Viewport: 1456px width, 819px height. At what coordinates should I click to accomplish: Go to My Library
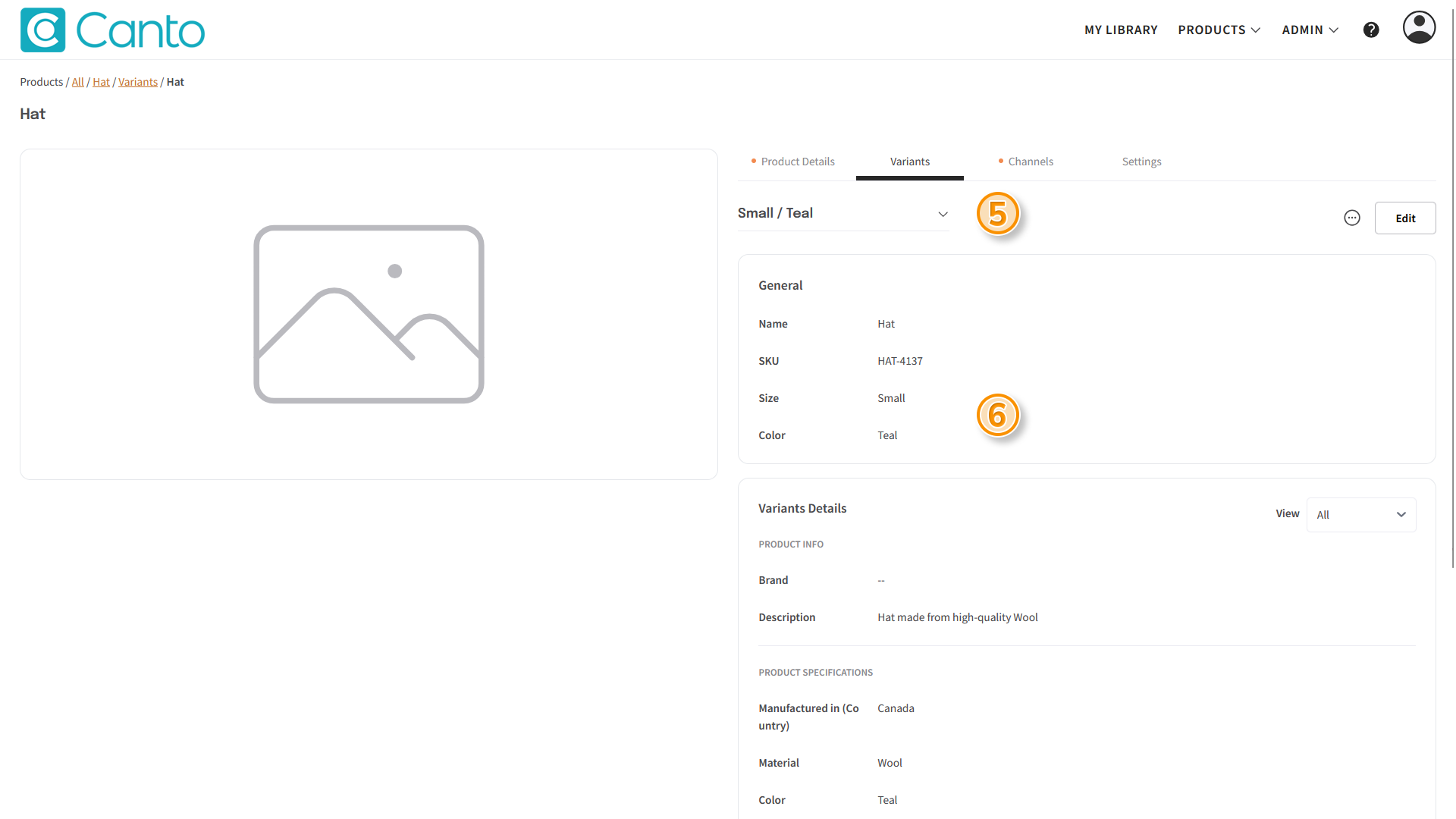click(1121, 30)
